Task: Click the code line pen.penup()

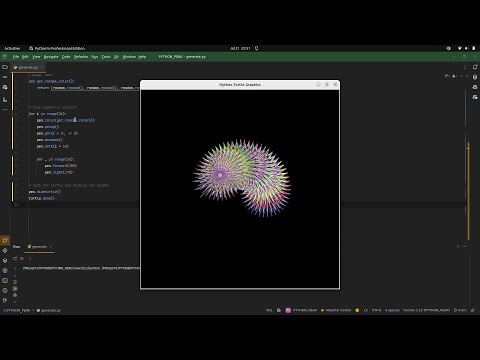Action: click(48, 127)
